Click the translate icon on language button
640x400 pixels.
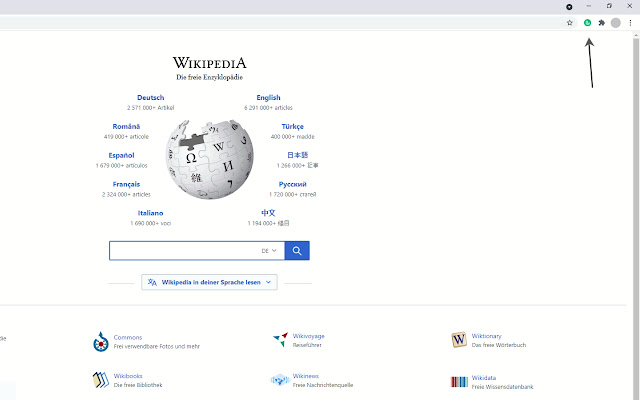point(152,282)
